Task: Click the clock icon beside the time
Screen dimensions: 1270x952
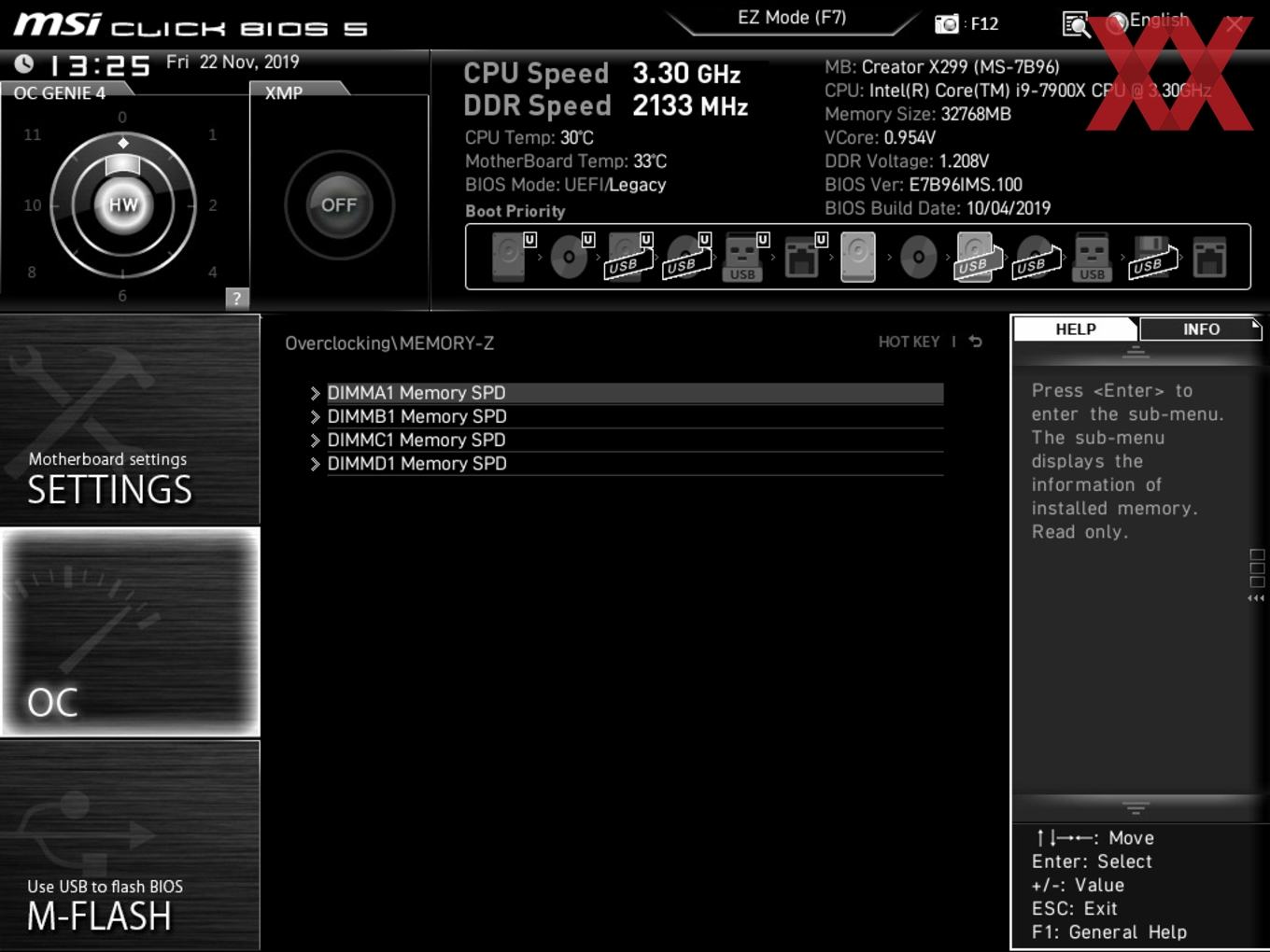Action: pyautogui.click(x=24, y=63)
